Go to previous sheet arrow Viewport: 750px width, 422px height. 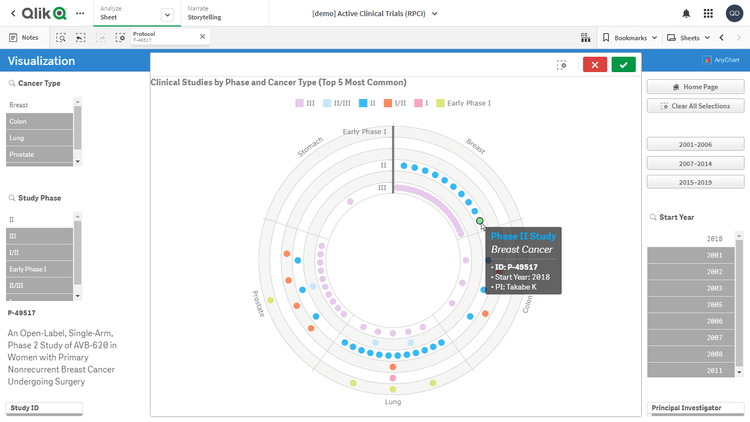[721, 37]
